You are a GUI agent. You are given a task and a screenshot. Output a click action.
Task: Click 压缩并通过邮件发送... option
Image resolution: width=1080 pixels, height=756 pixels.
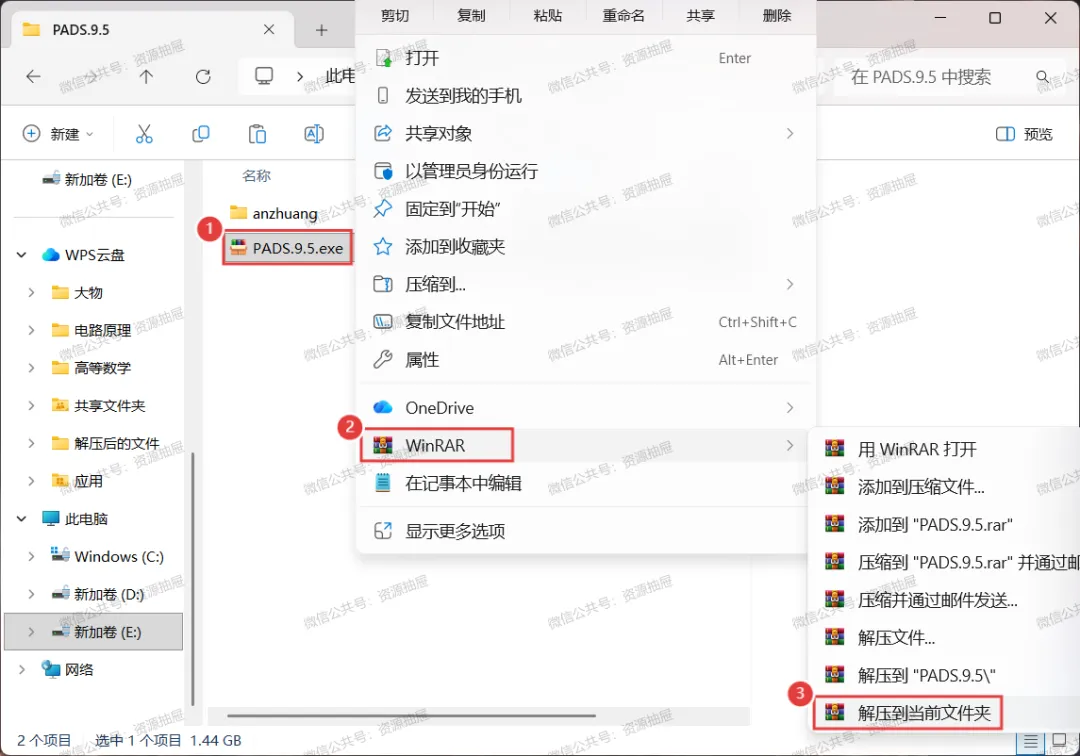coord(946,600)
